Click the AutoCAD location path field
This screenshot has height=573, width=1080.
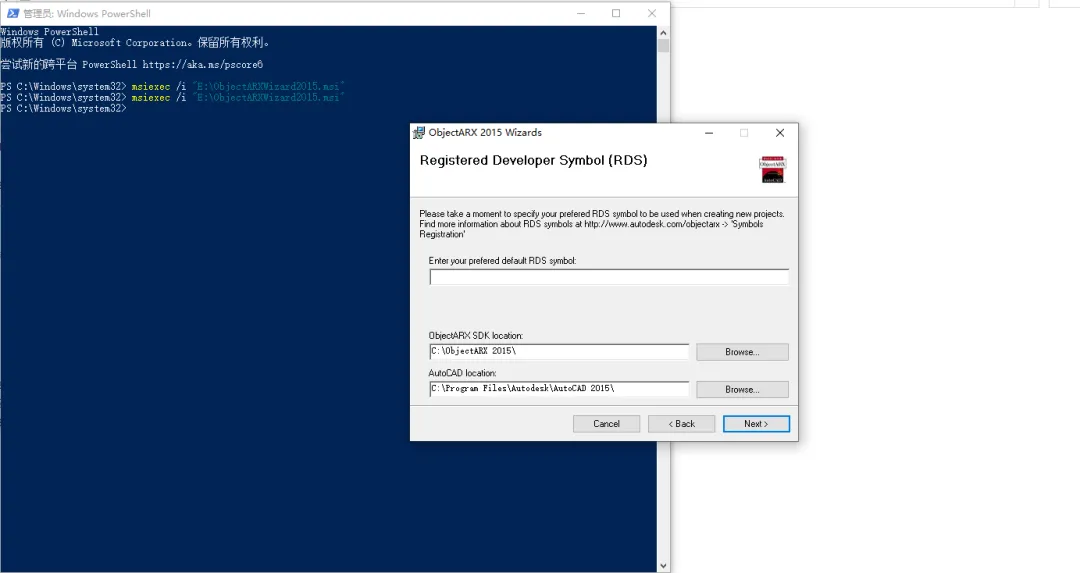(559, 388)
